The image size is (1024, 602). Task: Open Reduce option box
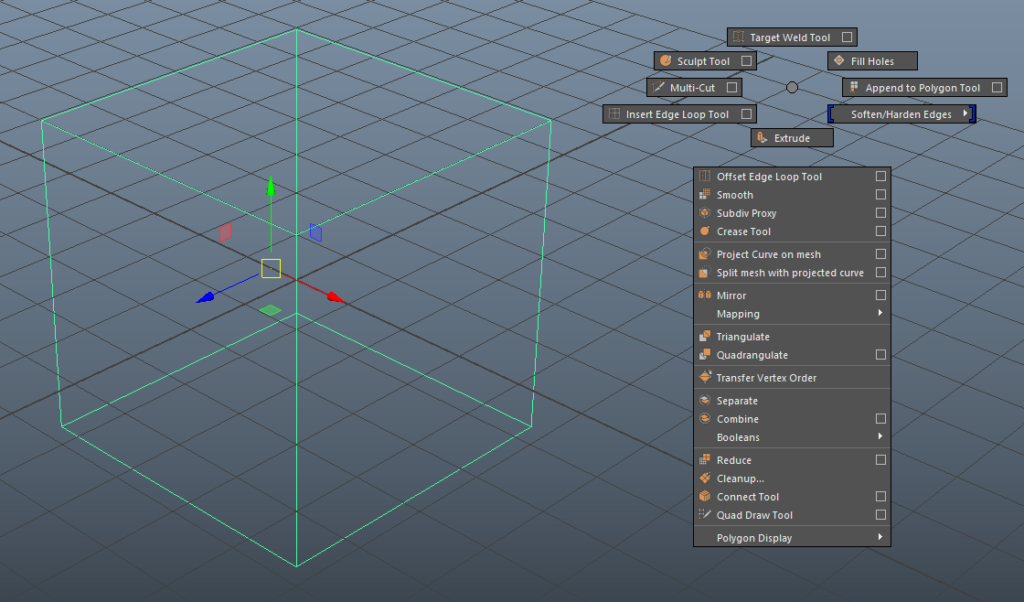pos(881,460)
